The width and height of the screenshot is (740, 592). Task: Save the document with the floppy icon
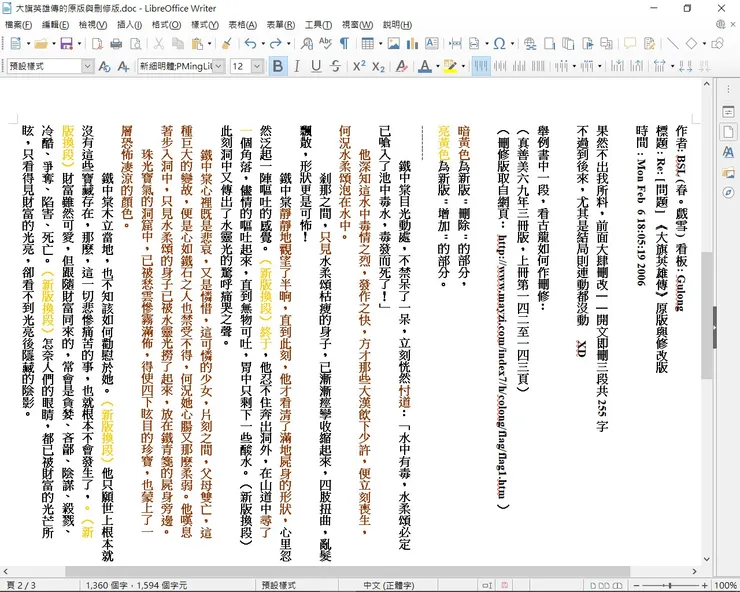pos(66,44)
